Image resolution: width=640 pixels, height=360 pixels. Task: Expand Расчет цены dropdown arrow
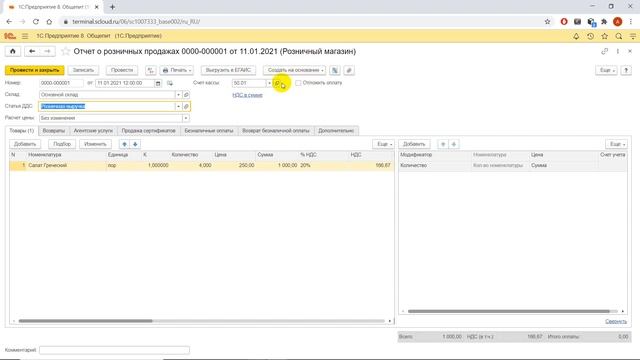pyautogui.click(x=186, y=118)
